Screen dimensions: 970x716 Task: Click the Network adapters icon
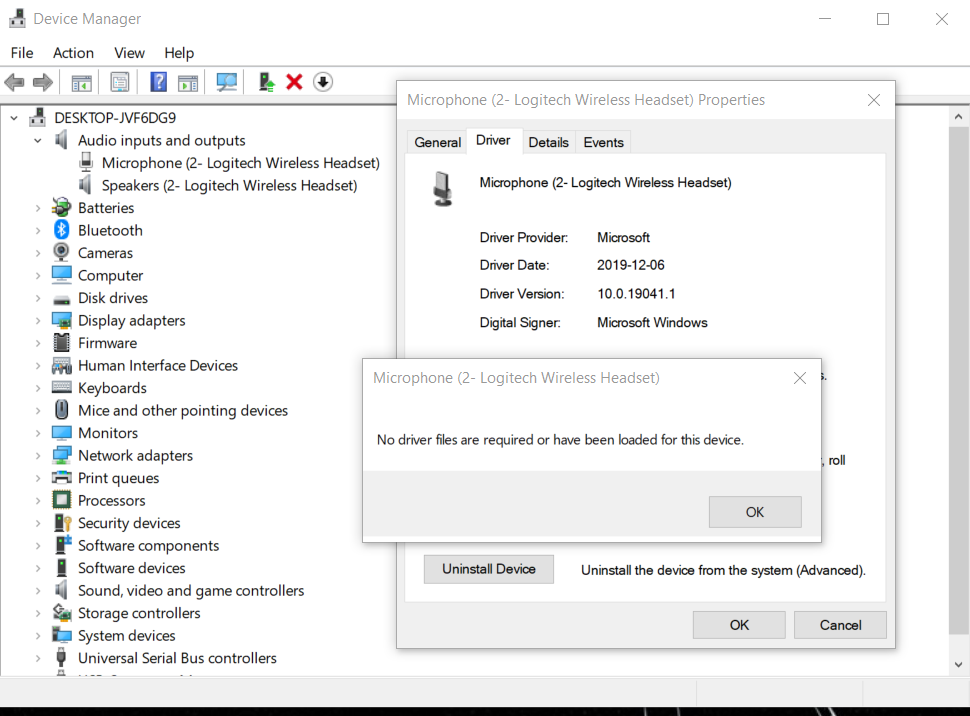coord(61,455)
